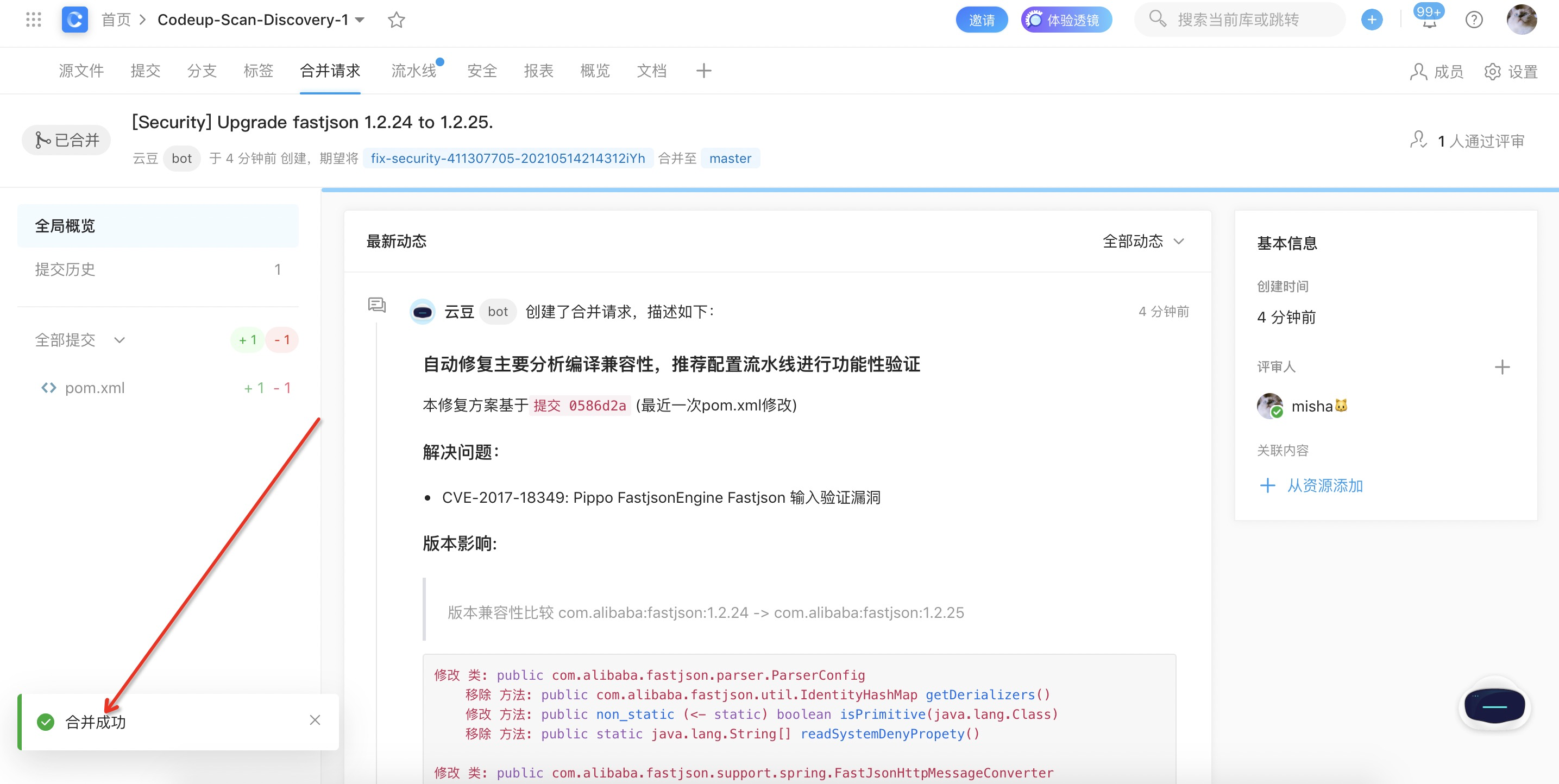This screenshot has width=1559, height=784.
Task: Open the 概览 tab
Action: [x=595, y=71]
